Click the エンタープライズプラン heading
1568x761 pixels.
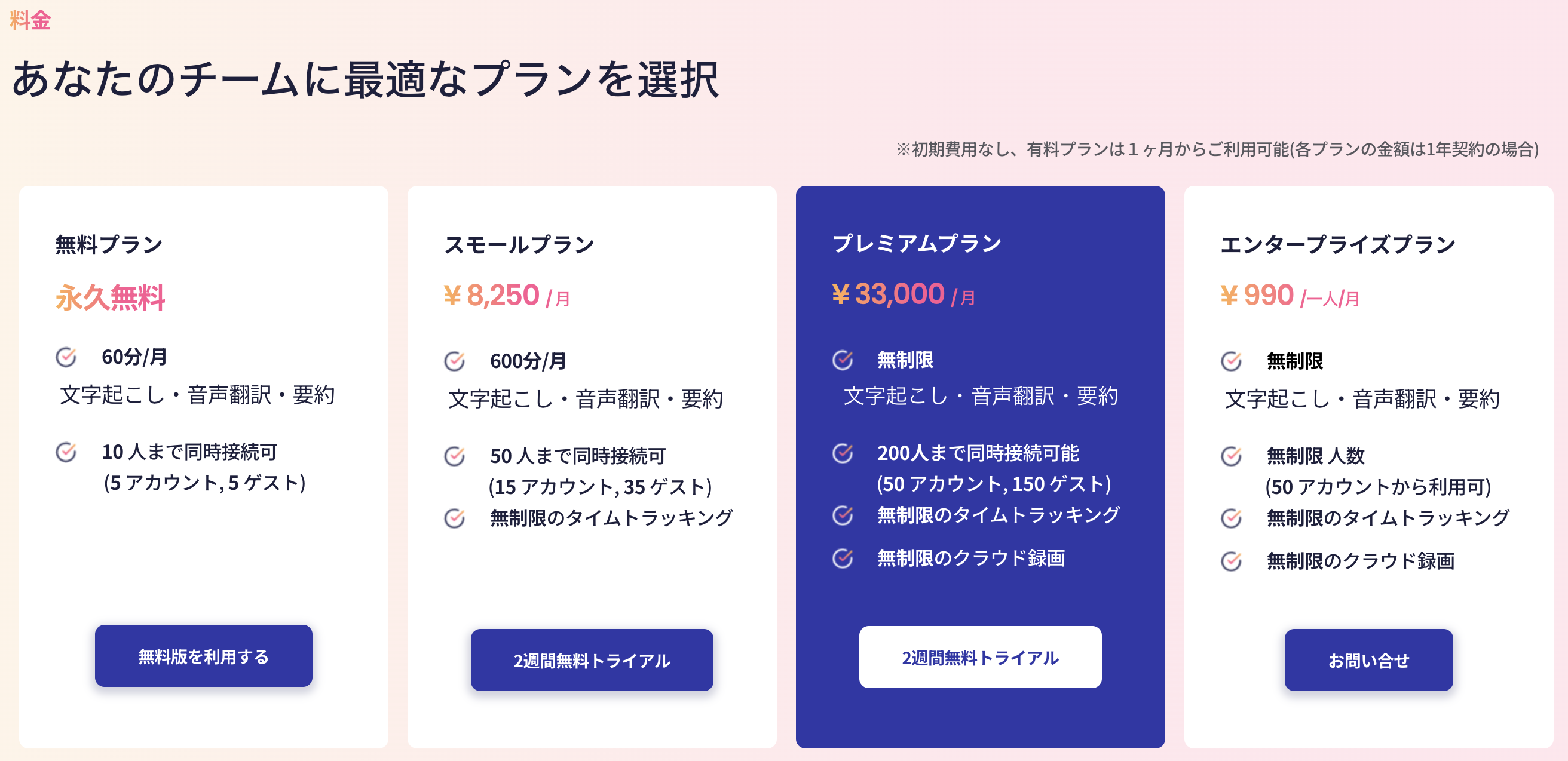click(1338, 244)
